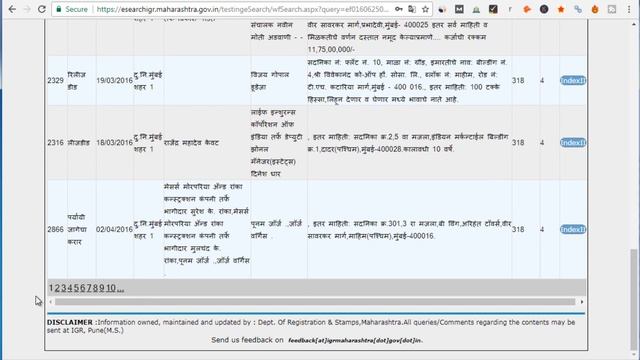
Task: Click the gray square extension icon
Action: [611, 9]
